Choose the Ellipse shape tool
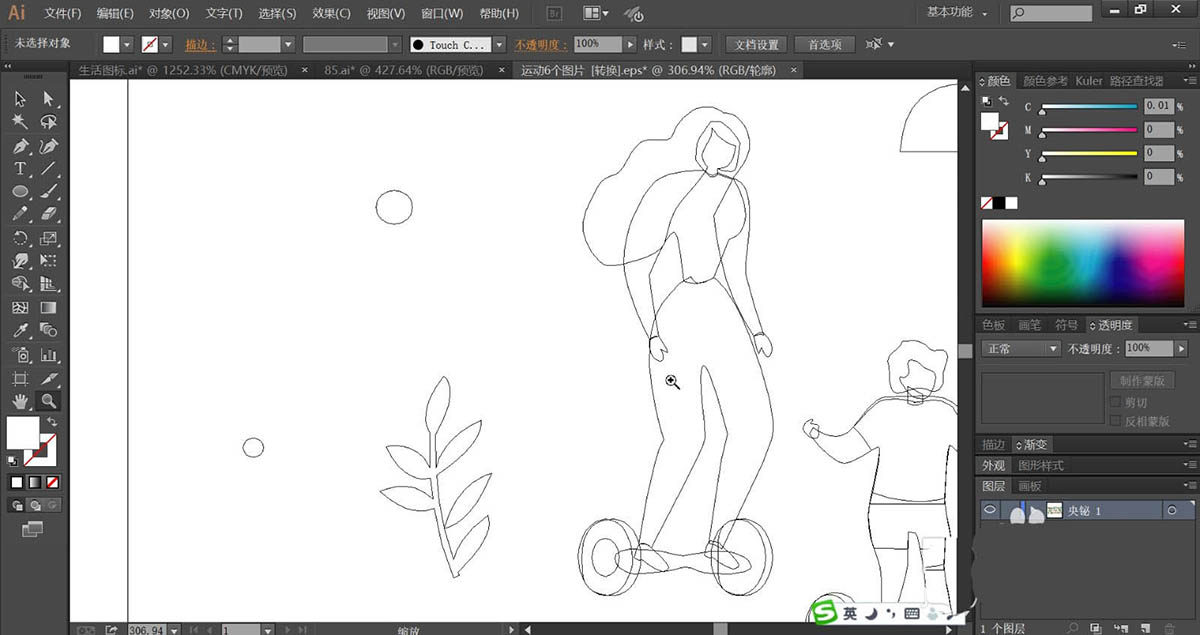The width and height of the screenshot is (1200, 635). coord(20,192)
